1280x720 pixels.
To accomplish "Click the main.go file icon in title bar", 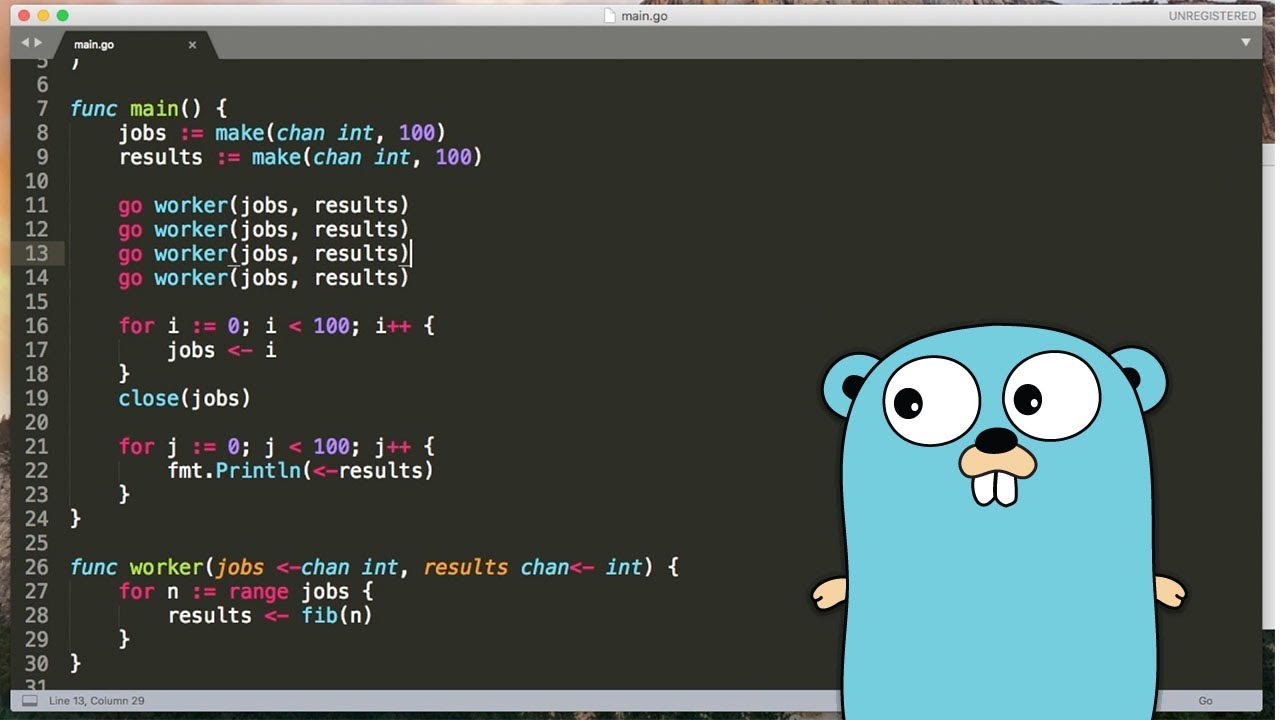I will point(610,16).
